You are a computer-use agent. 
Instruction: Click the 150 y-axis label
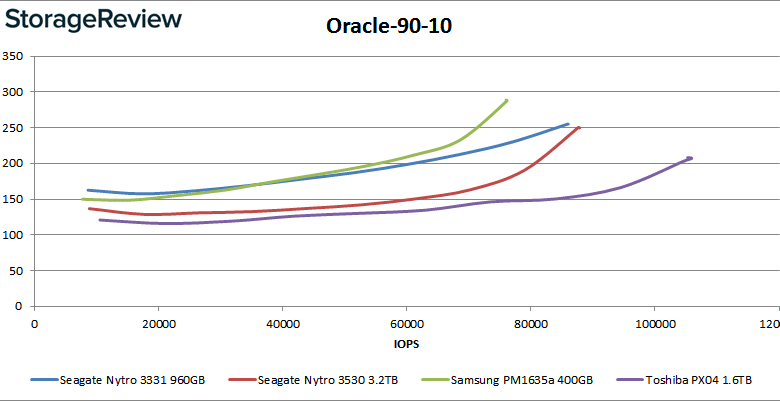pyautogui.click(x=12, y=200)
